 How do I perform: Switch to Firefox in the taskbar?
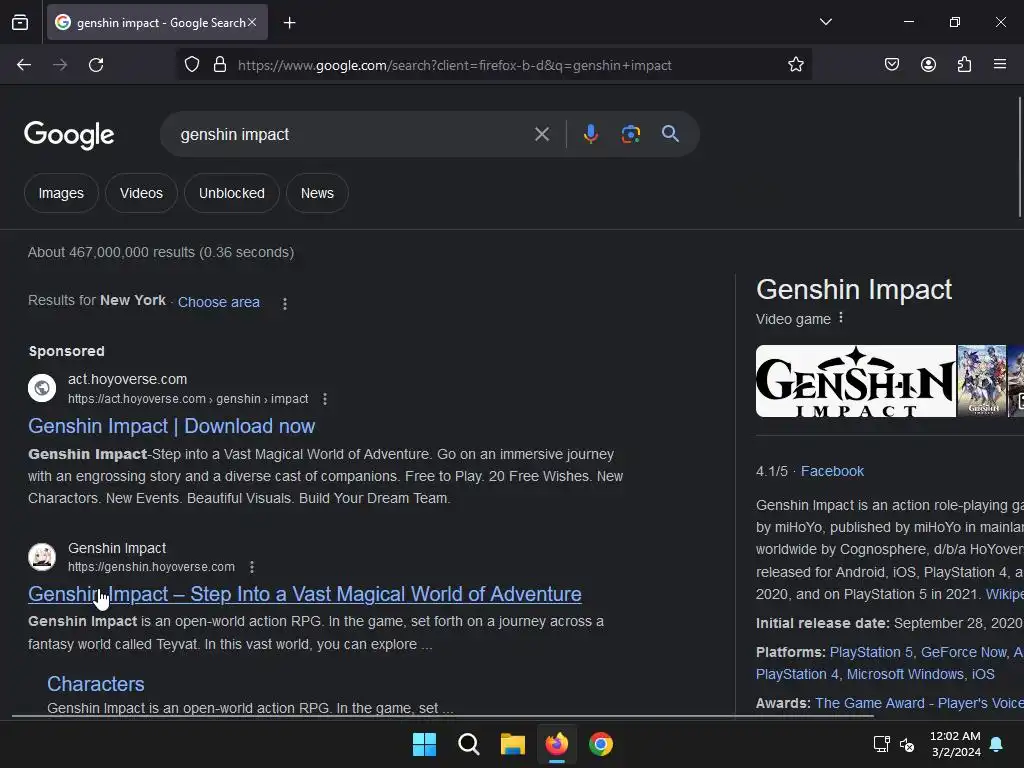click(x=557, y=744)
